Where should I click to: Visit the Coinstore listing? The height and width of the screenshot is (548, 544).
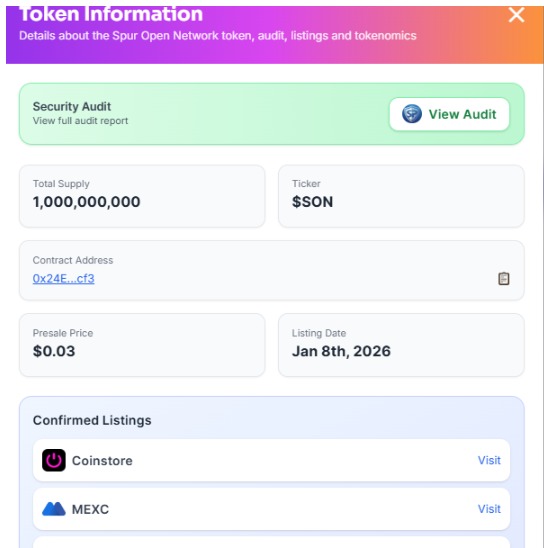click(489, 460)
